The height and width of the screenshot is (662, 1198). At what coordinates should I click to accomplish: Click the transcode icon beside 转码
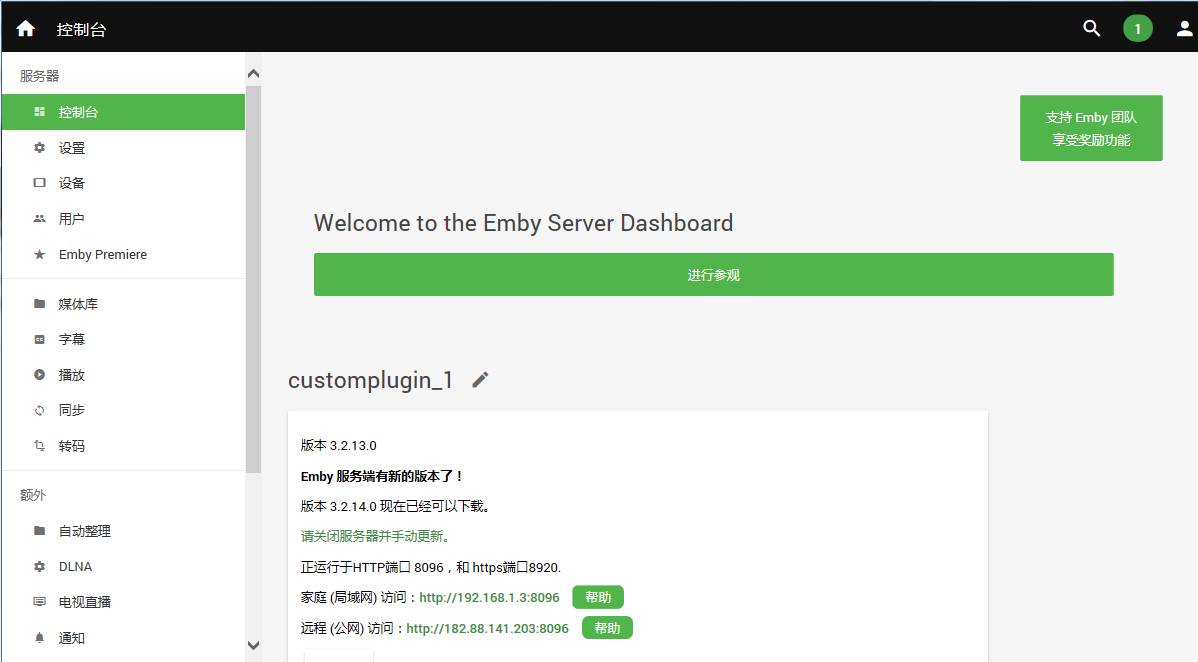[40, 446]
